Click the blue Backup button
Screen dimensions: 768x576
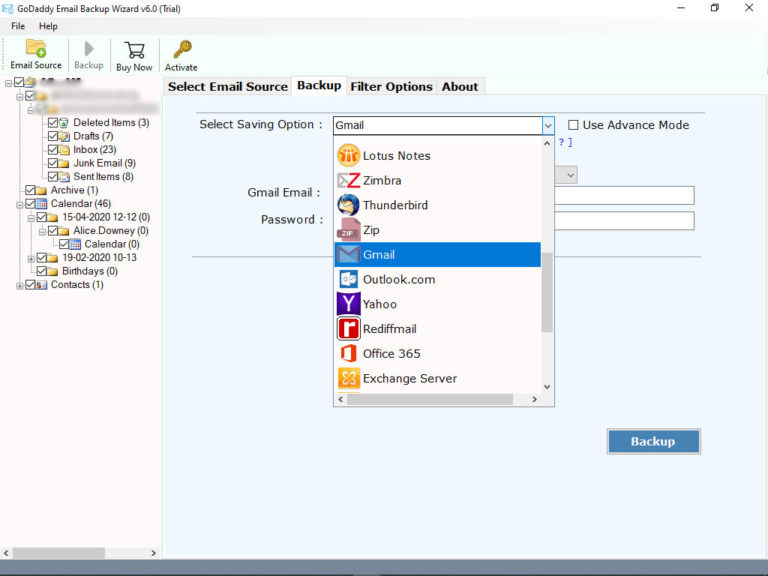tap(653, 441)
